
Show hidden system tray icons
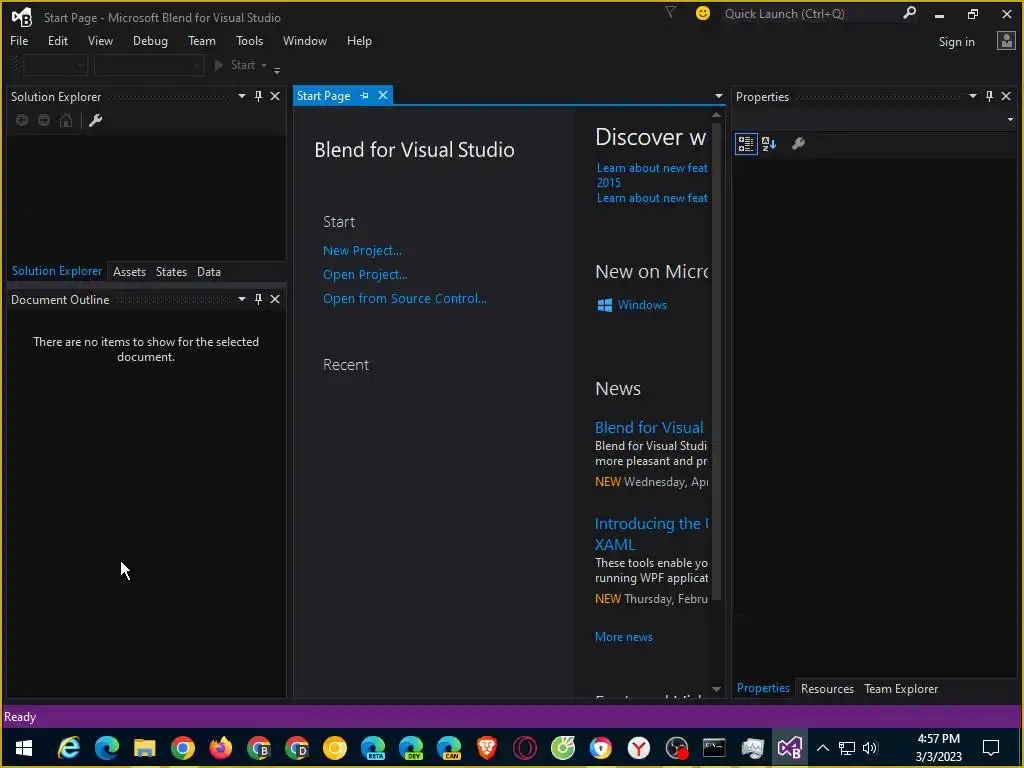[x=823, y=748]
